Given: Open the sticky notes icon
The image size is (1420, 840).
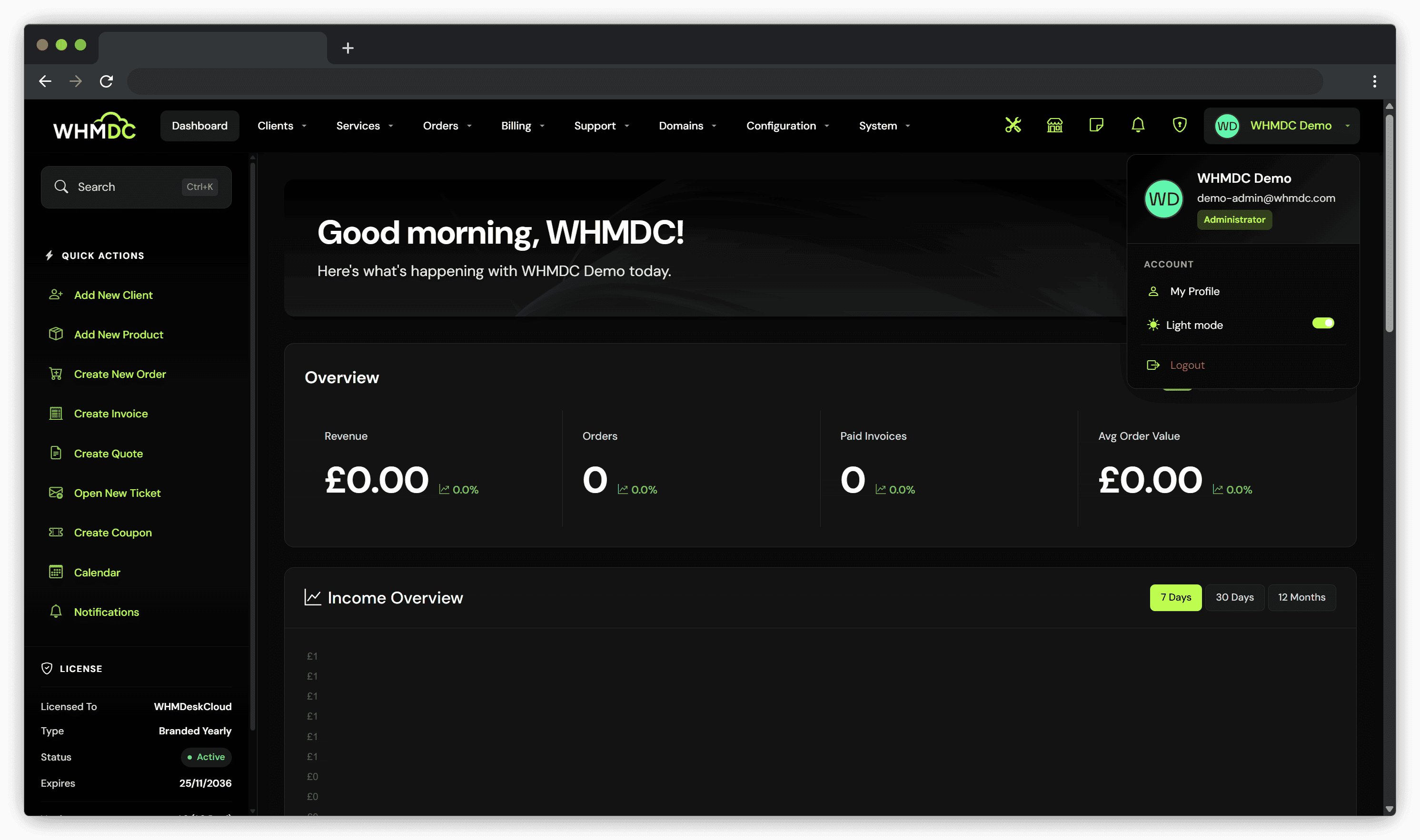Looking at the screenshot, I should pos(1096,126).
